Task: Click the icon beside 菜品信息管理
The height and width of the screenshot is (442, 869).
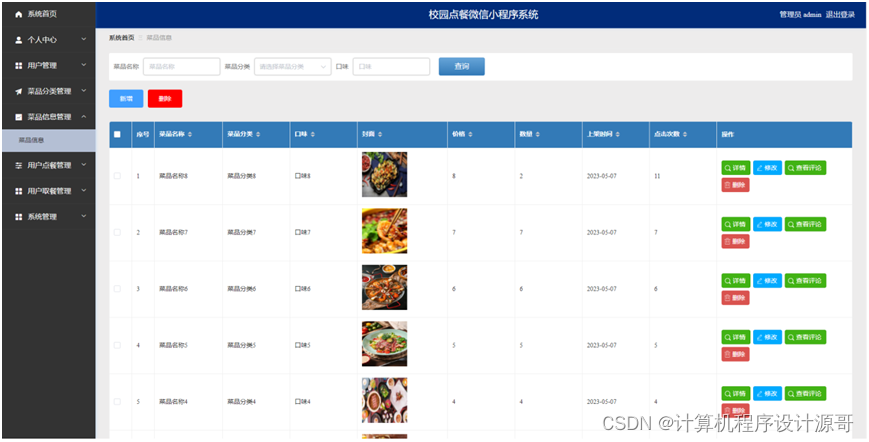Action: 19,117
